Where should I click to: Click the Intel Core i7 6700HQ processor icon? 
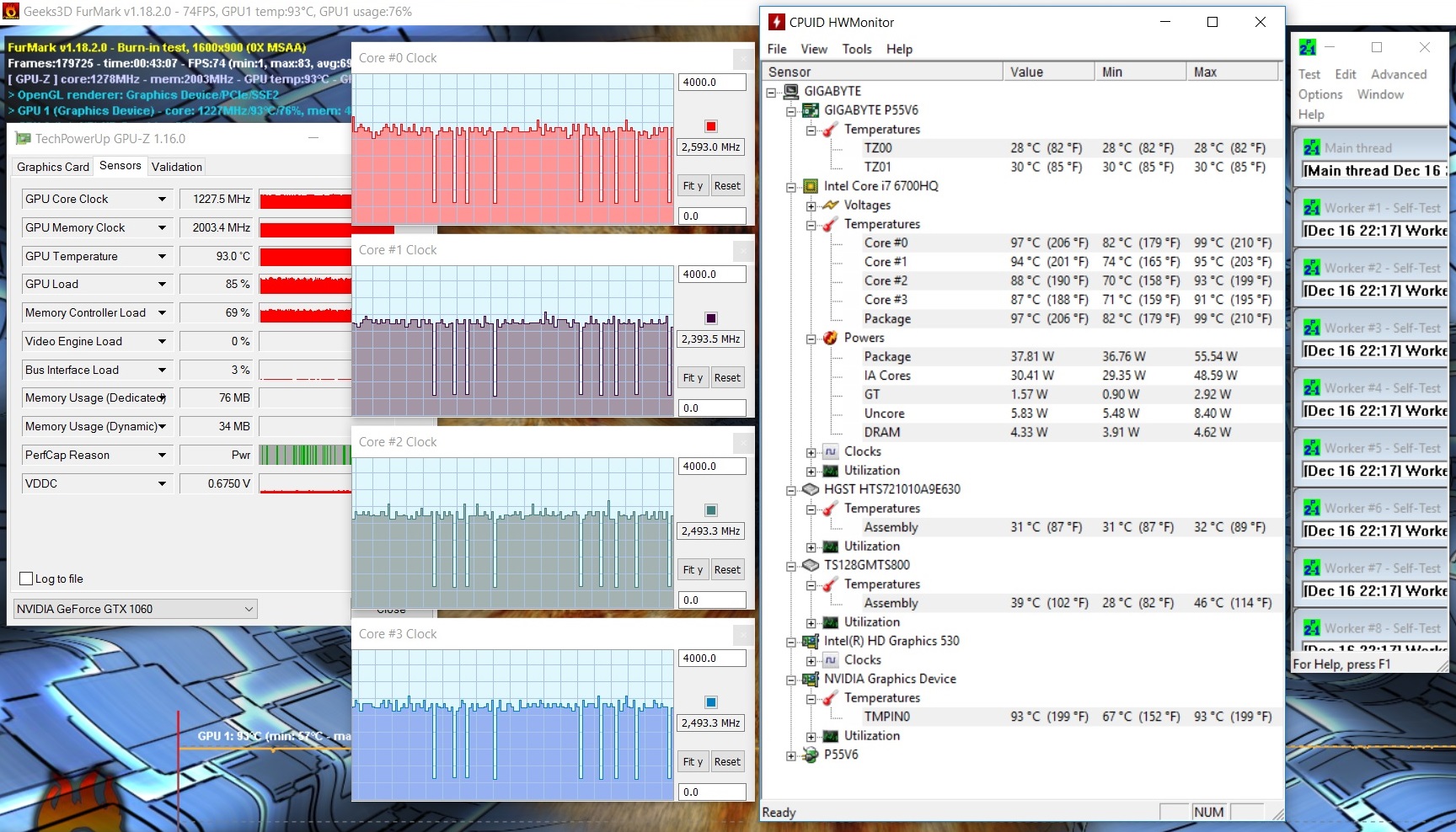pos(811,186)
